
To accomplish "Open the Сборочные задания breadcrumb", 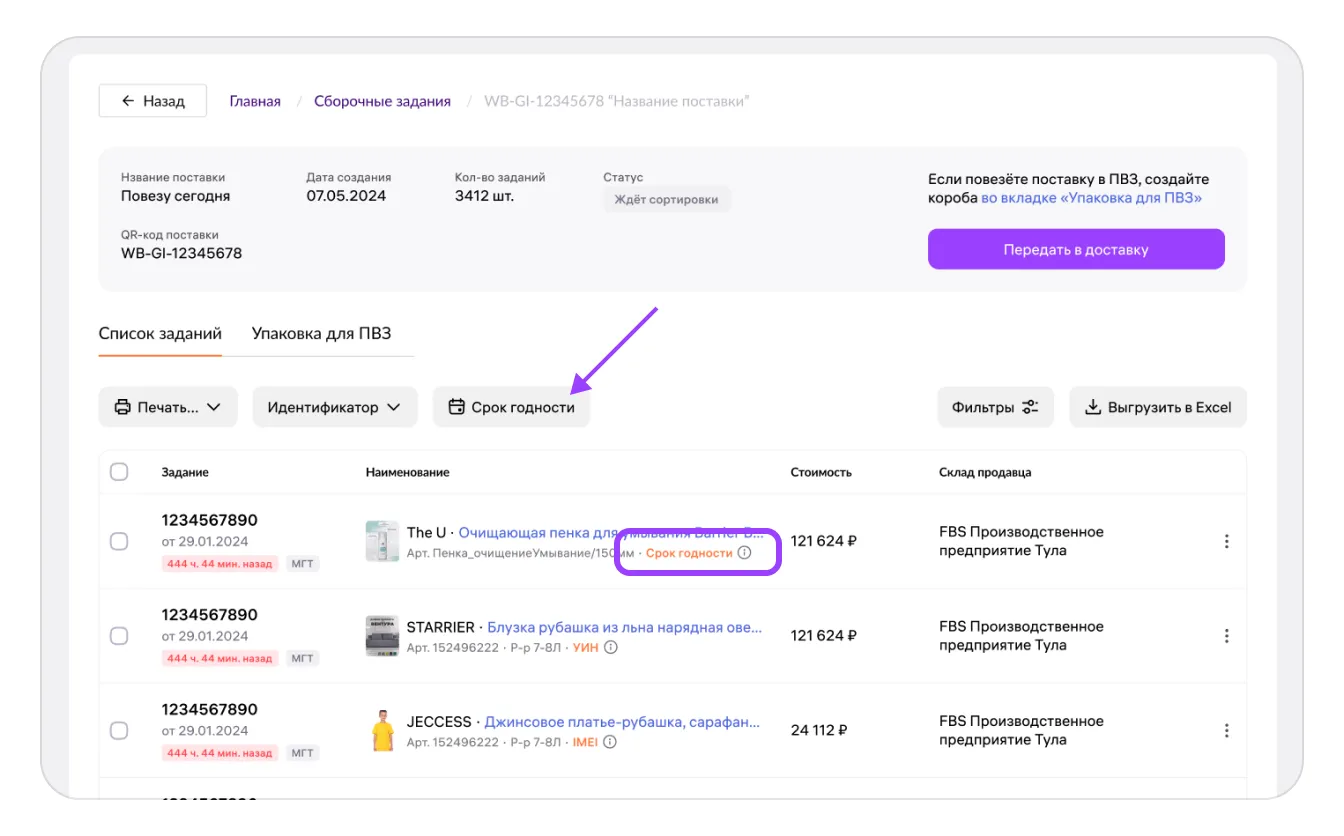I will tap(382, 101).
